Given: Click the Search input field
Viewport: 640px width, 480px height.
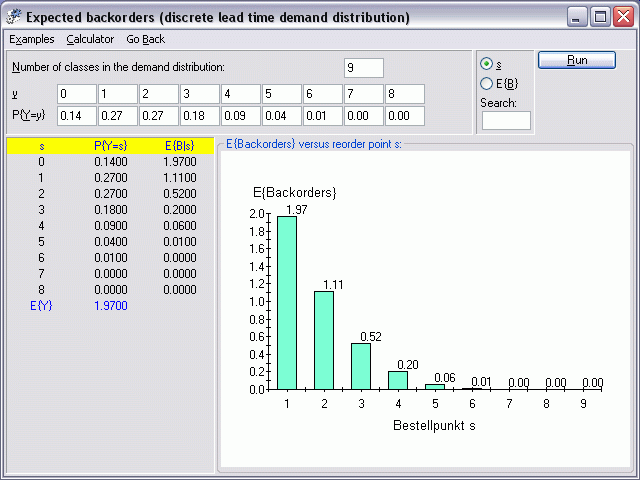Looking at the screenshot, I should pyautogui.click(x=506, y=121).
